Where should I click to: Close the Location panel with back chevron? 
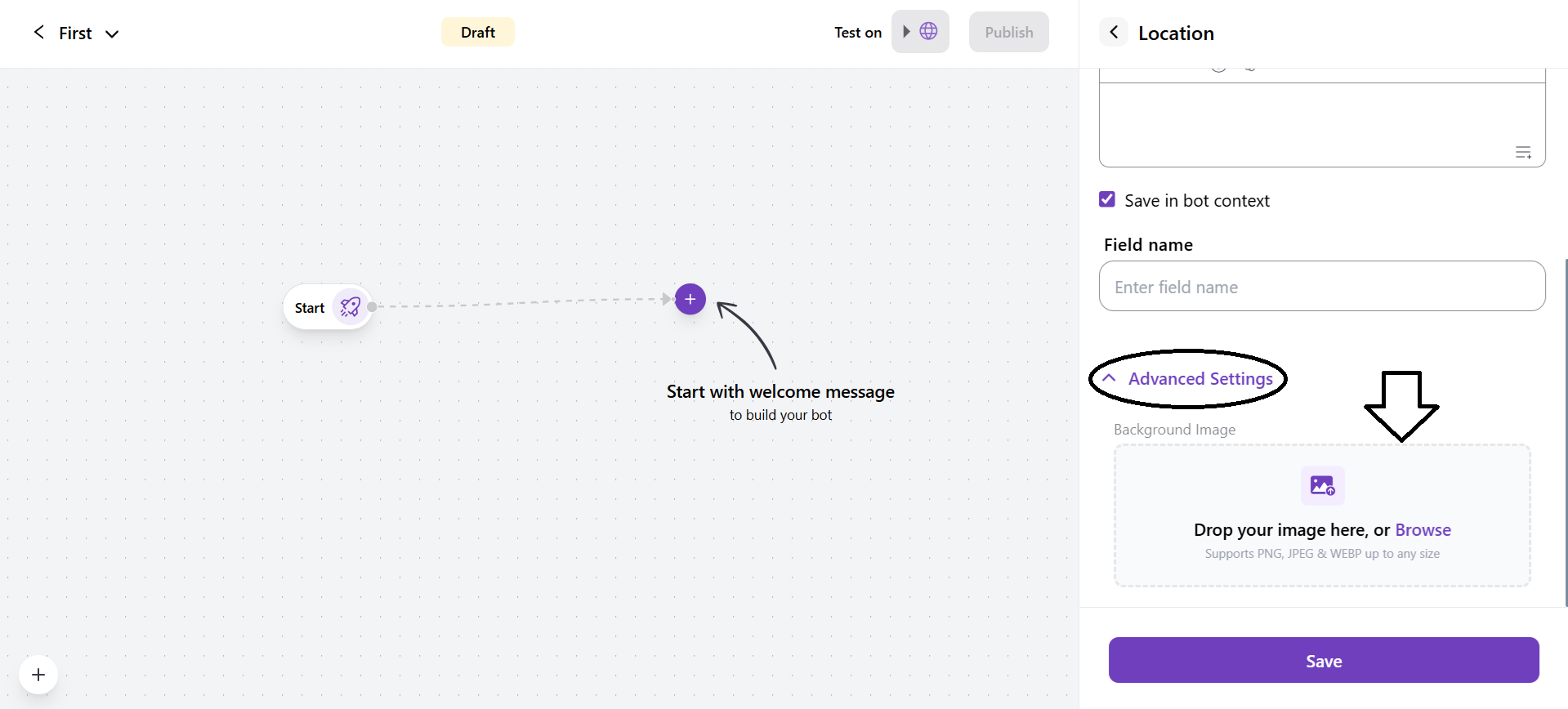(1114, 33)
